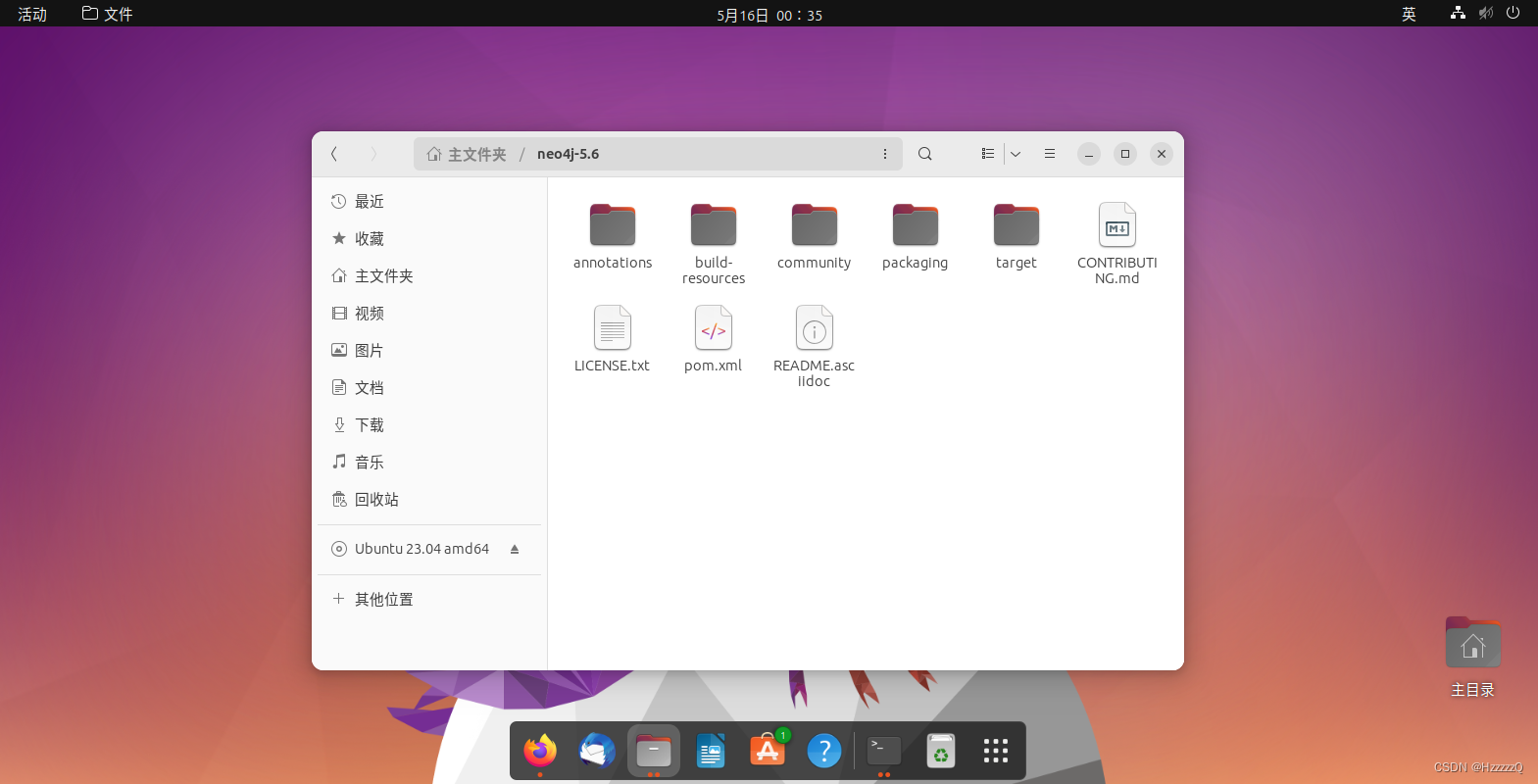This screenshot has height=784, width=1538.
Task: Open the annotations folder
Action: pos(613,235)
